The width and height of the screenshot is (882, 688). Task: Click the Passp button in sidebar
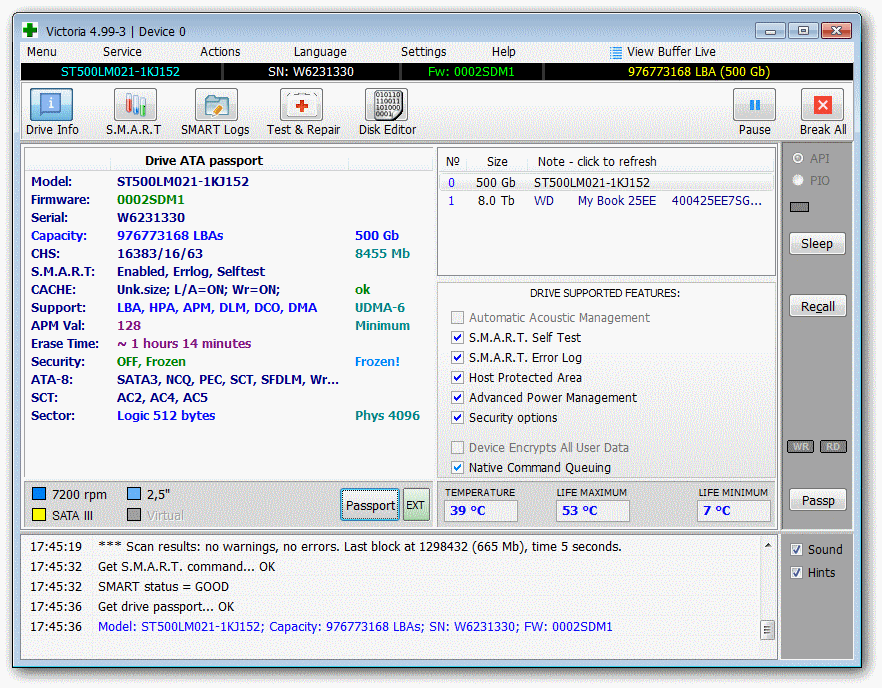(818, 500)
